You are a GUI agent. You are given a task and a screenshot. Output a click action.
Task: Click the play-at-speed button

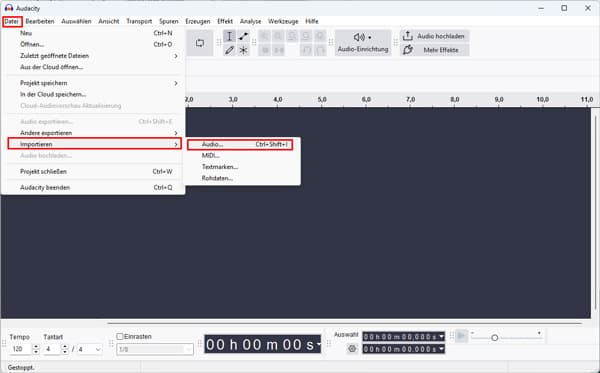[x=461, y=336]
